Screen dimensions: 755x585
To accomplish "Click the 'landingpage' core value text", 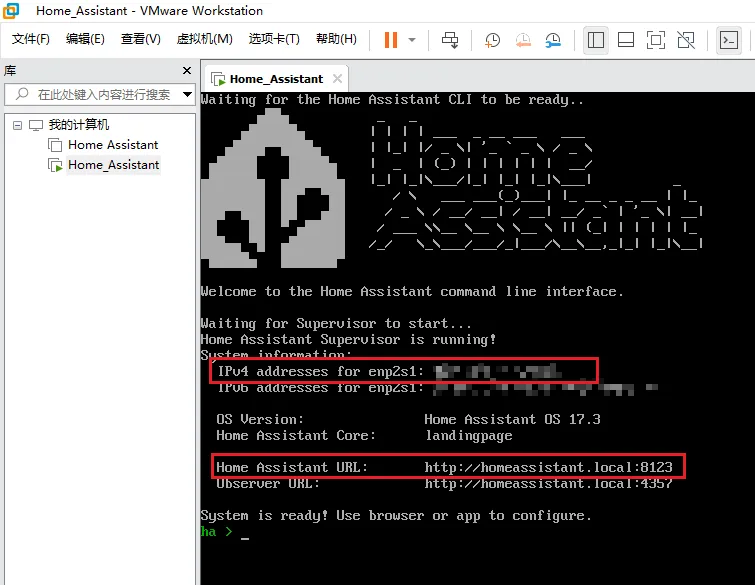I will pyautogui.click(x=469, y=436).
